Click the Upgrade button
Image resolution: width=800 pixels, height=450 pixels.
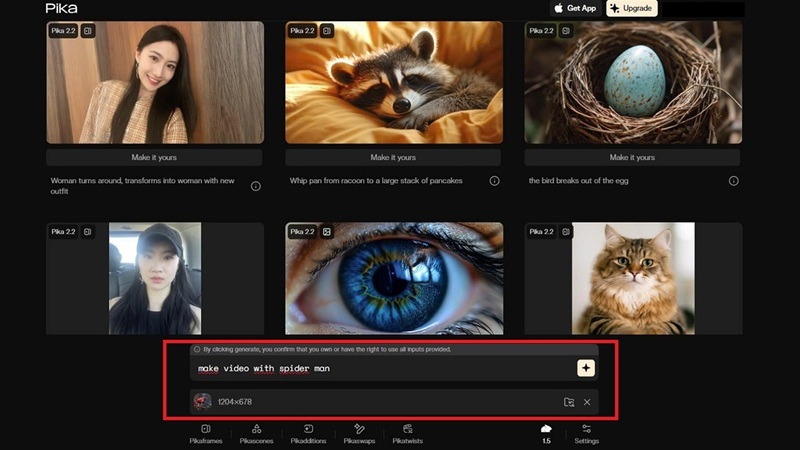[631, 8]
